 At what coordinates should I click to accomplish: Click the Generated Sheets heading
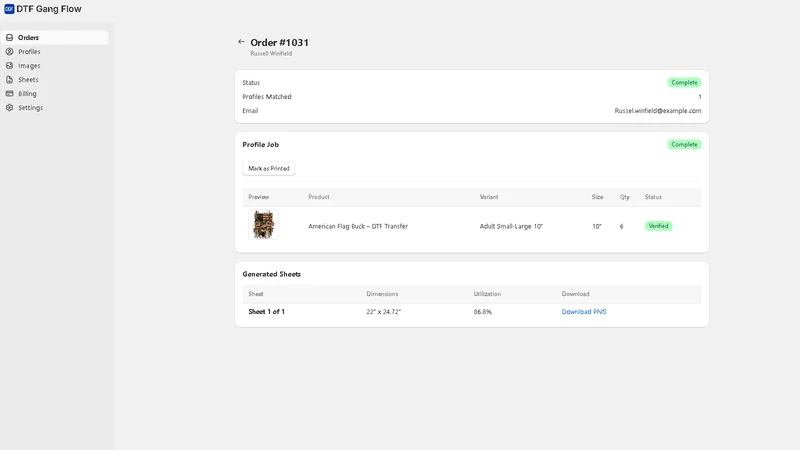(x=271, y=274)
